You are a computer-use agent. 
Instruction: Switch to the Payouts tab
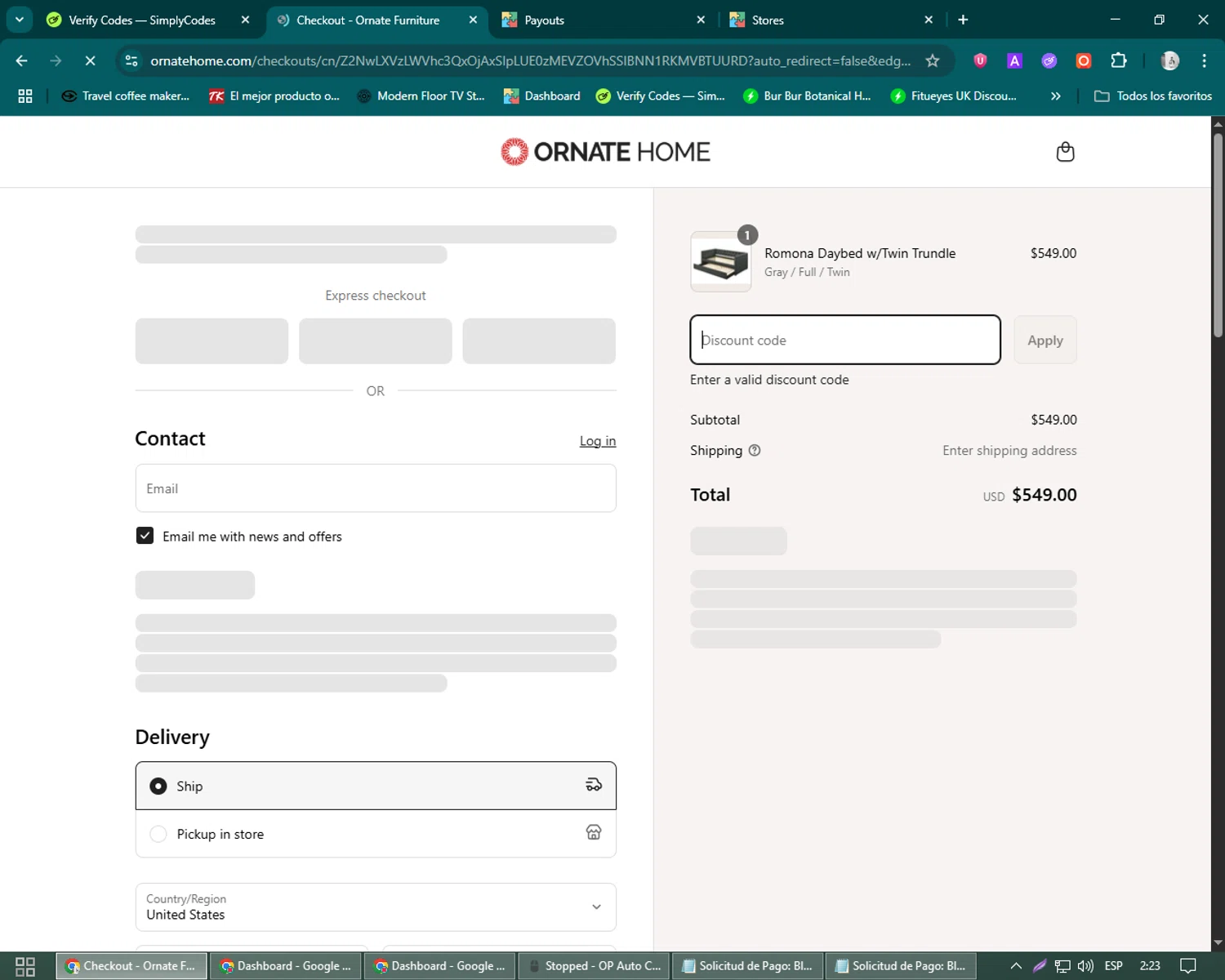point(604,20)
